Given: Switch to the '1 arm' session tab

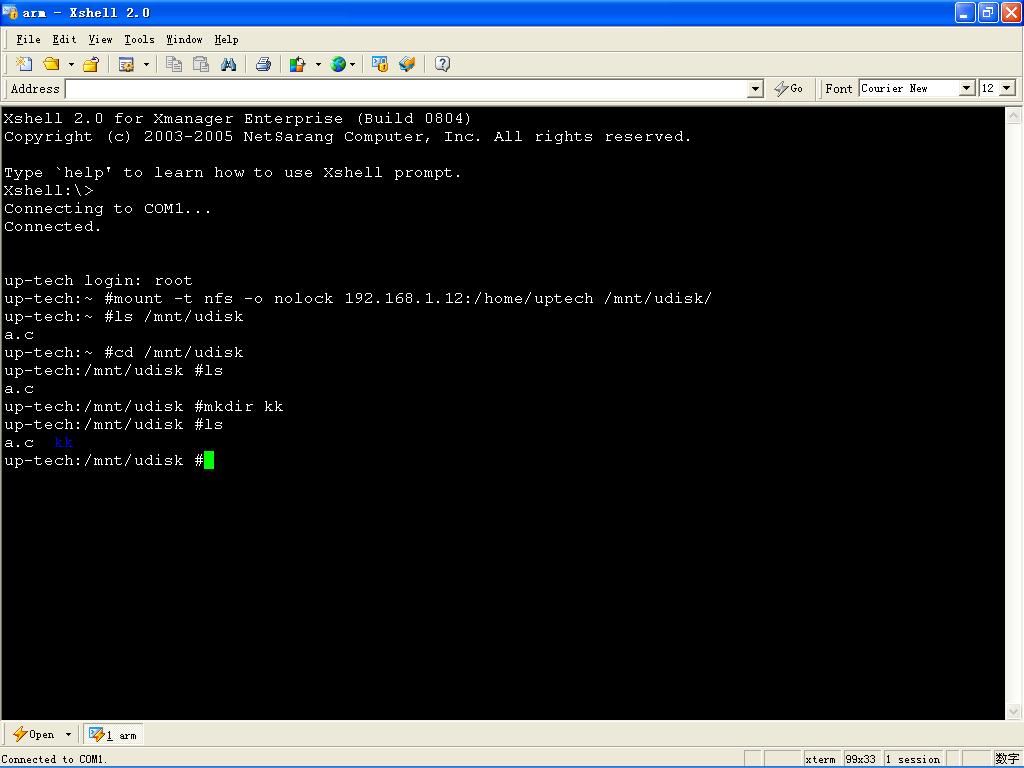Looking at the screenshot, I should click(113, 735).
